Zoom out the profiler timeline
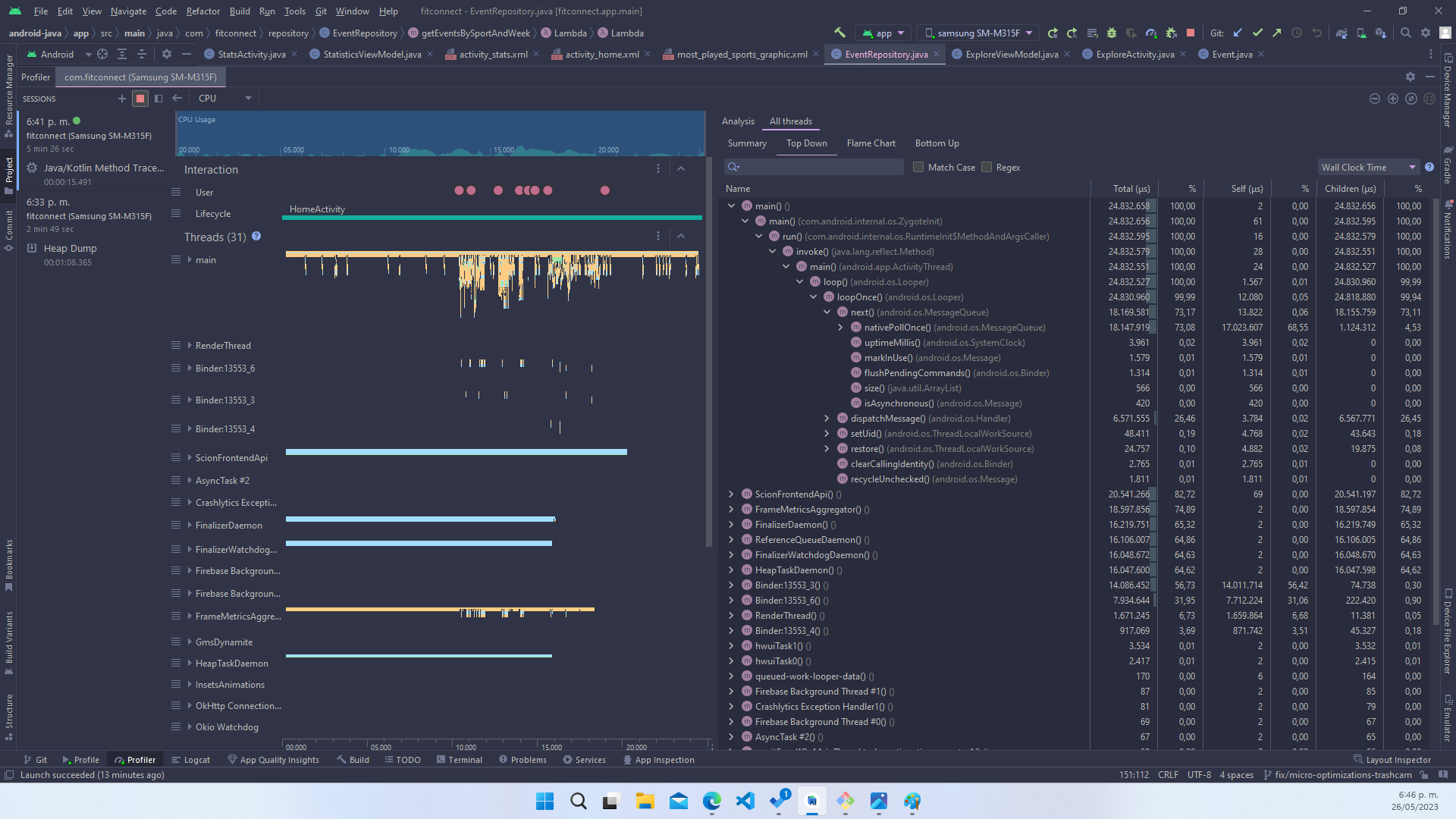 tap(1375, 99)
